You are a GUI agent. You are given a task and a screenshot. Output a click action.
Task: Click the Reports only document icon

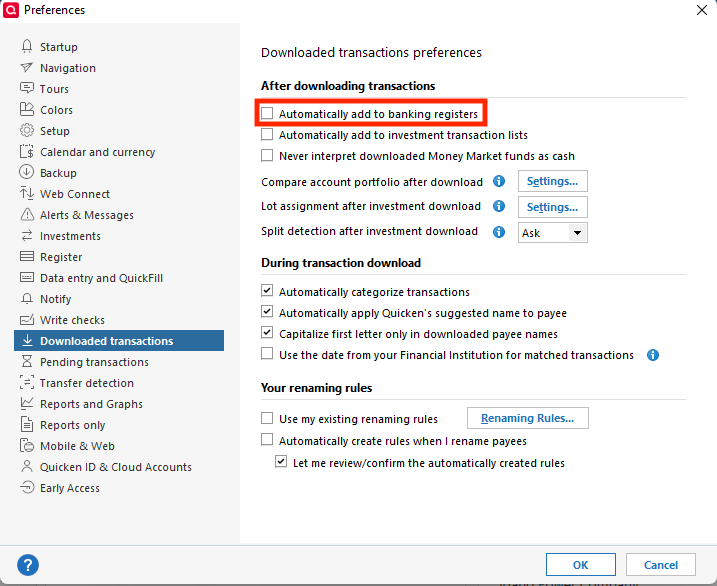point(27,425)
